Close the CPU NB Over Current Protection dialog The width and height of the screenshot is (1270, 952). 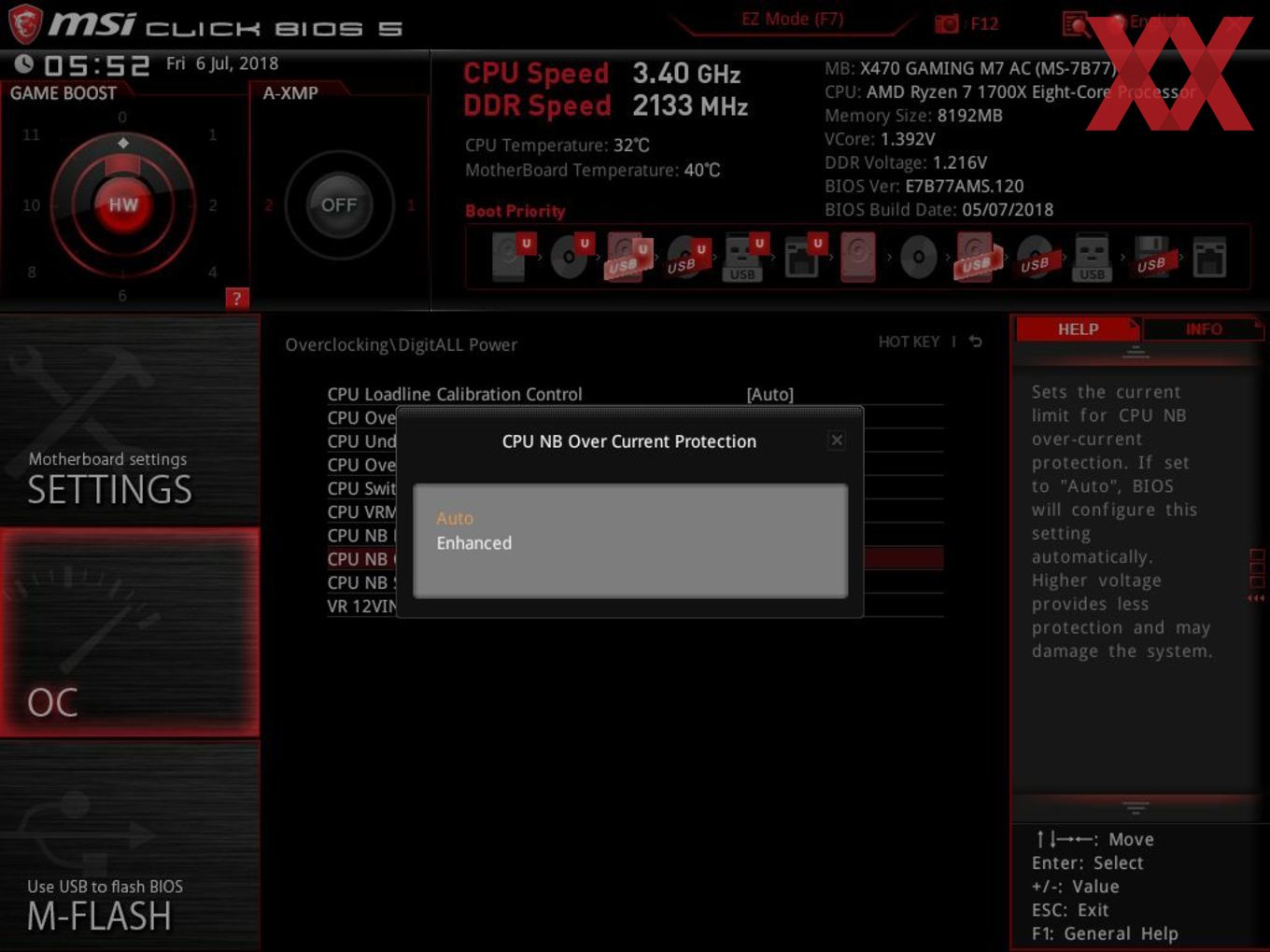837,440
